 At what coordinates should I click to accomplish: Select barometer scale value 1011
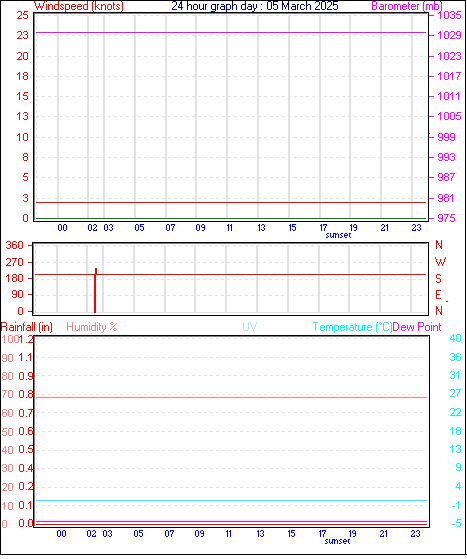tap(449, 96)
